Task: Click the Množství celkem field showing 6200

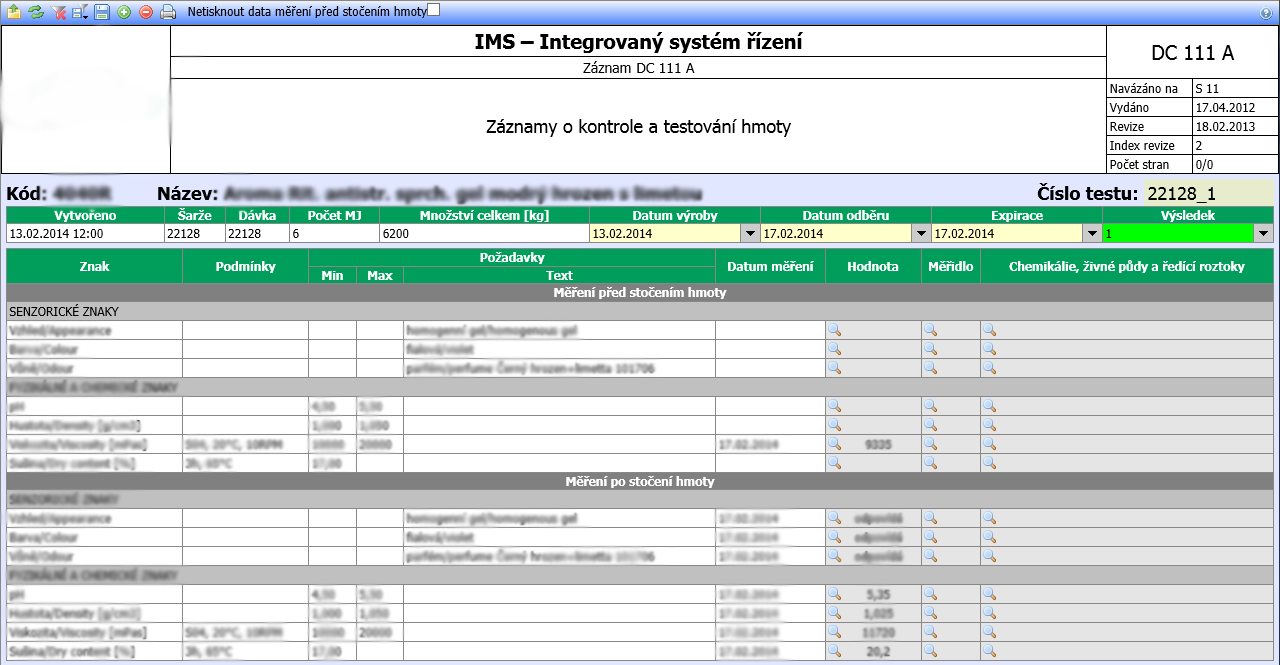Action: (x=484, y=233)
